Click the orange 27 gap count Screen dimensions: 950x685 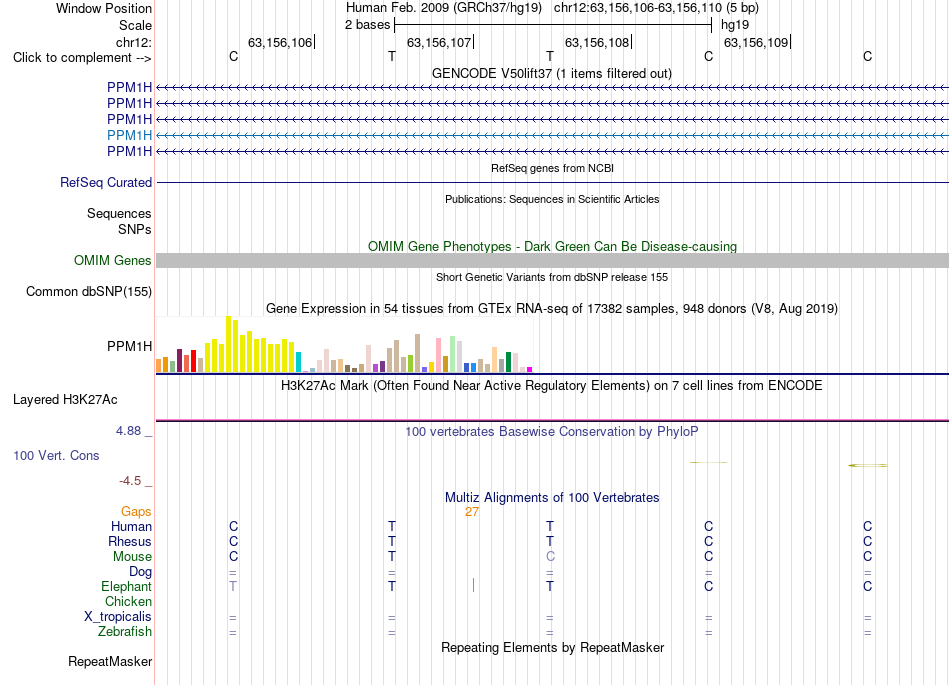click(x=472, y=512)
